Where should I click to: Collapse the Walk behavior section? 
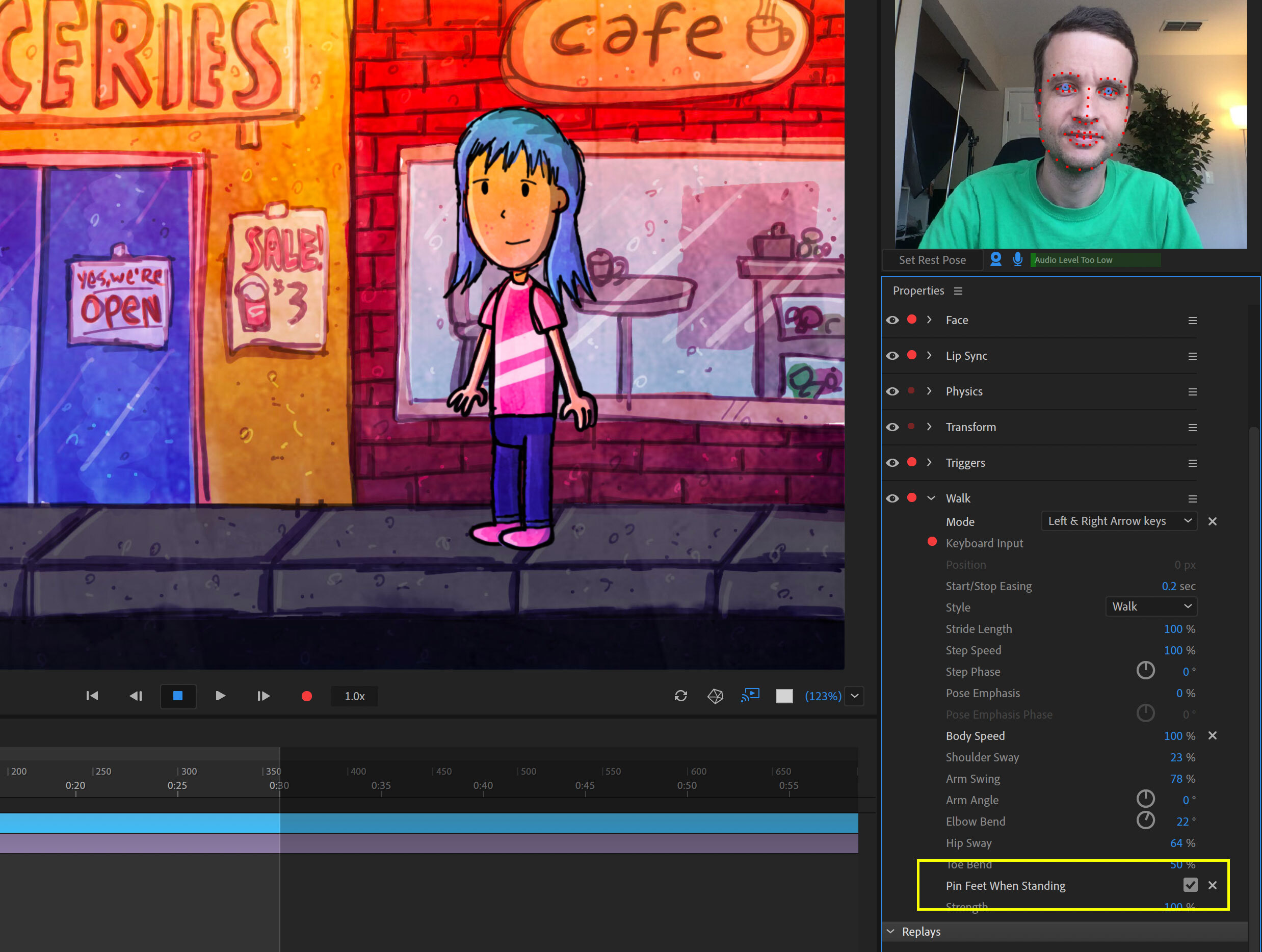[931, 497]
